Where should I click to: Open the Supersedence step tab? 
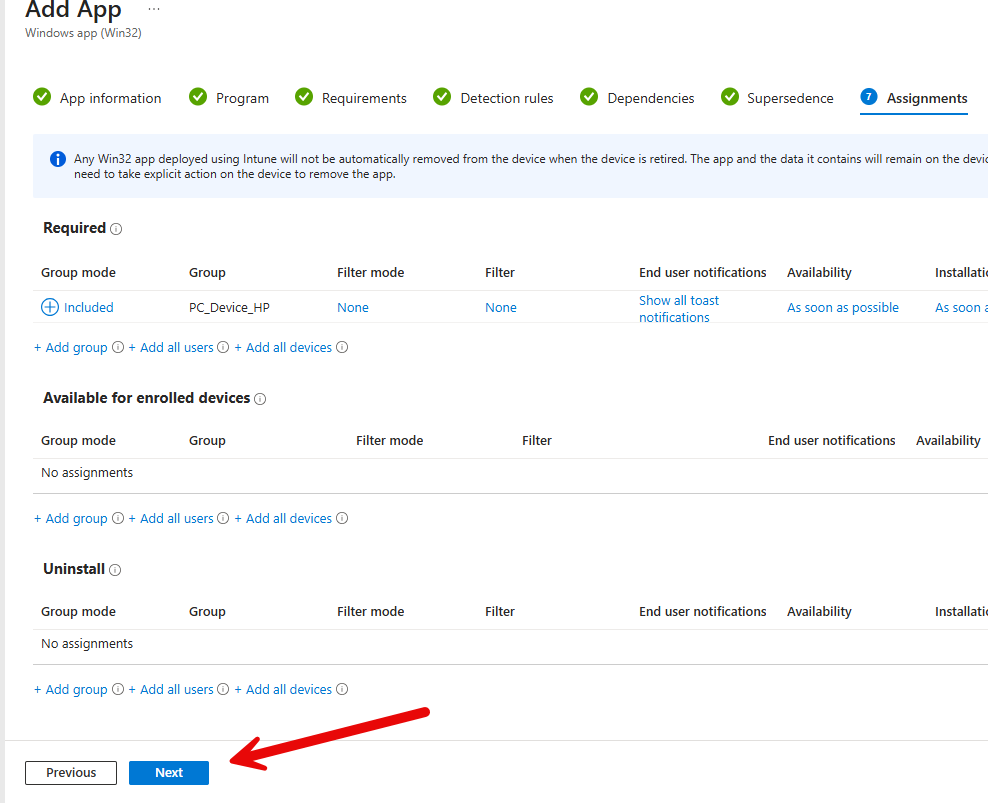pyautogui.click(x=777, y=98)
